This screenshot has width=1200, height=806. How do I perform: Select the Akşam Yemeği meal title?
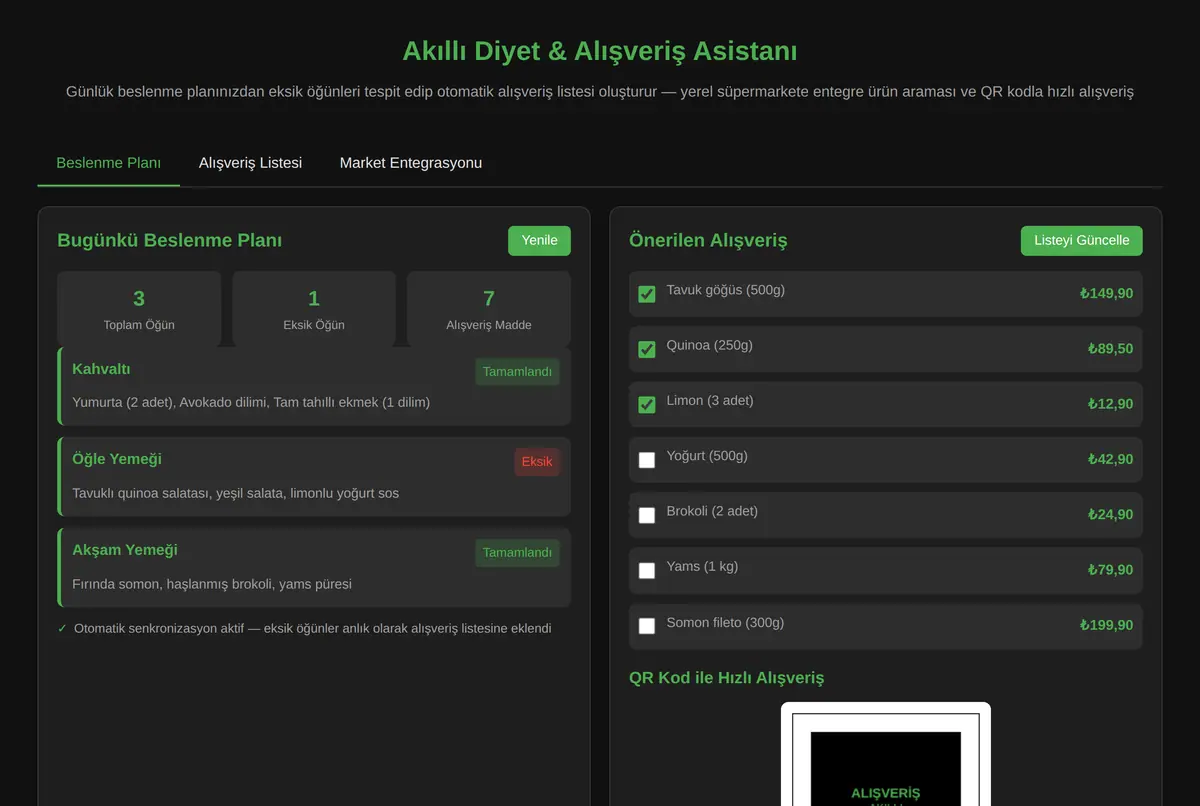125,550
